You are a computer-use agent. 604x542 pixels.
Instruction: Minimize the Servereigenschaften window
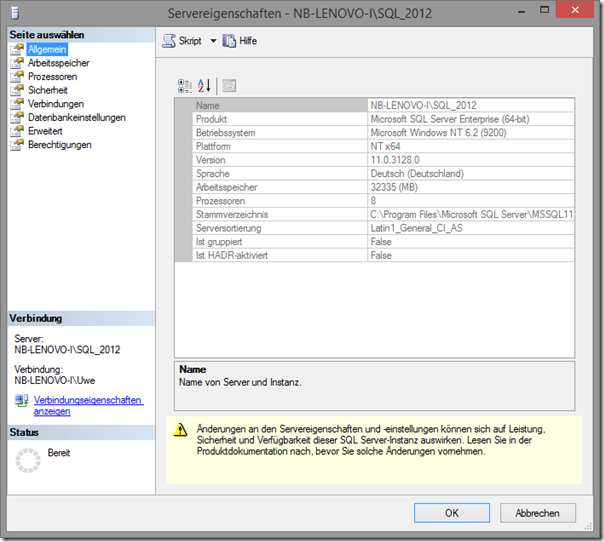point(522,12)
